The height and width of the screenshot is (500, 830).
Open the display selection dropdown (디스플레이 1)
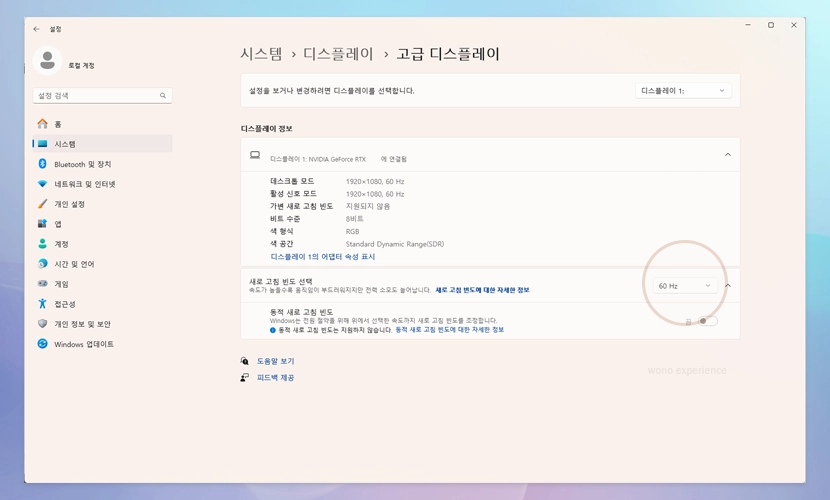click(x=683, y=91)
